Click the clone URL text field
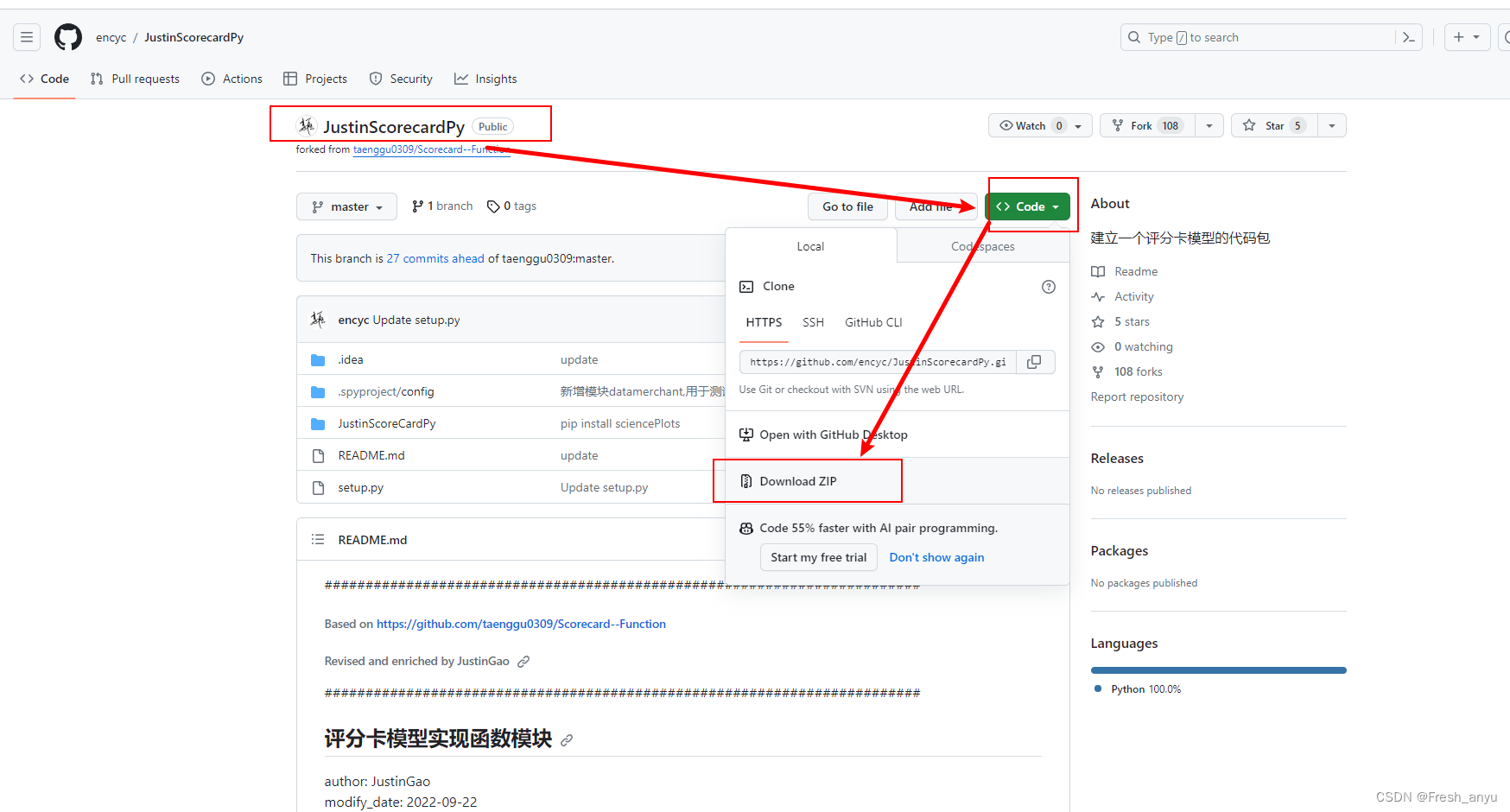 878,362
